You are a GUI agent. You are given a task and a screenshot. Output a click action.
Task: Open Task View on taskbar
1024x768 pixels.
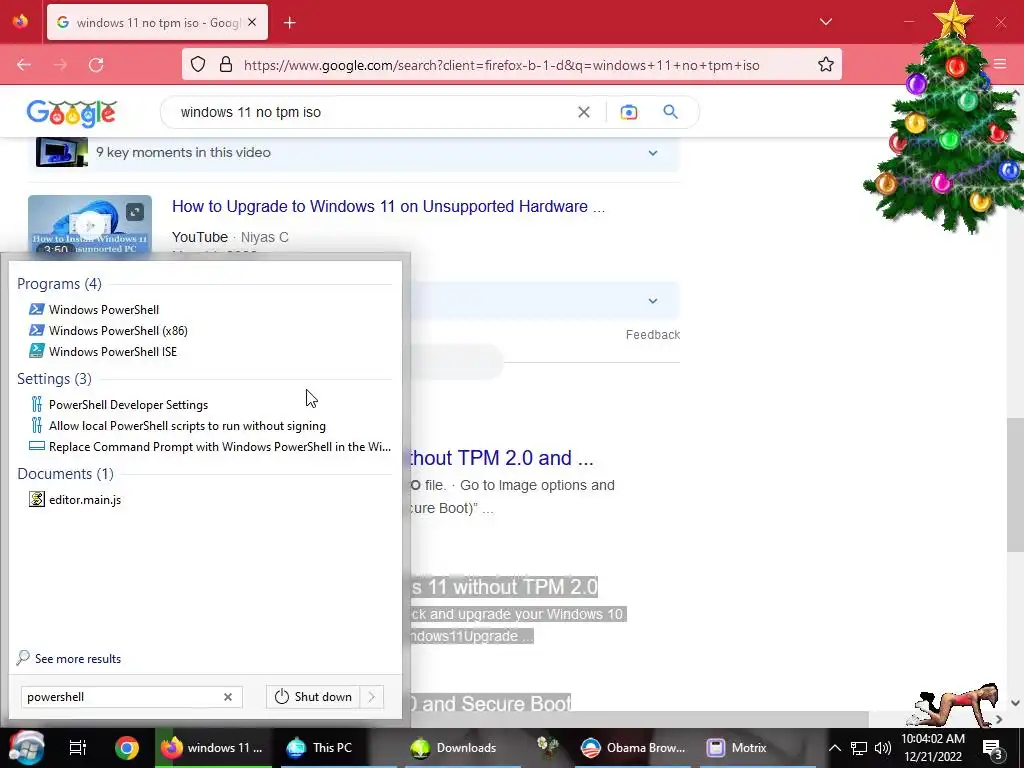tap(78, 748)
